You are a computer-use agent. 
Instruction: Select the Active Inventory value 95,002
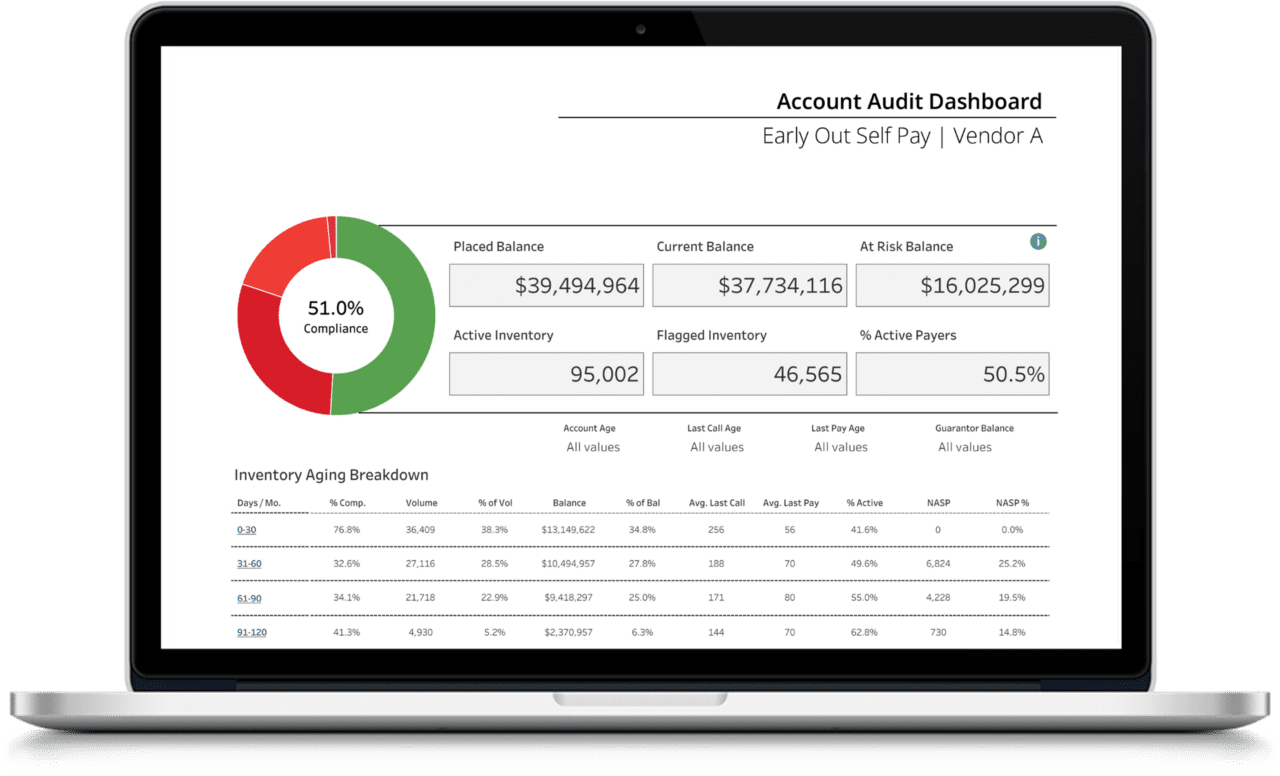point(546,375)
